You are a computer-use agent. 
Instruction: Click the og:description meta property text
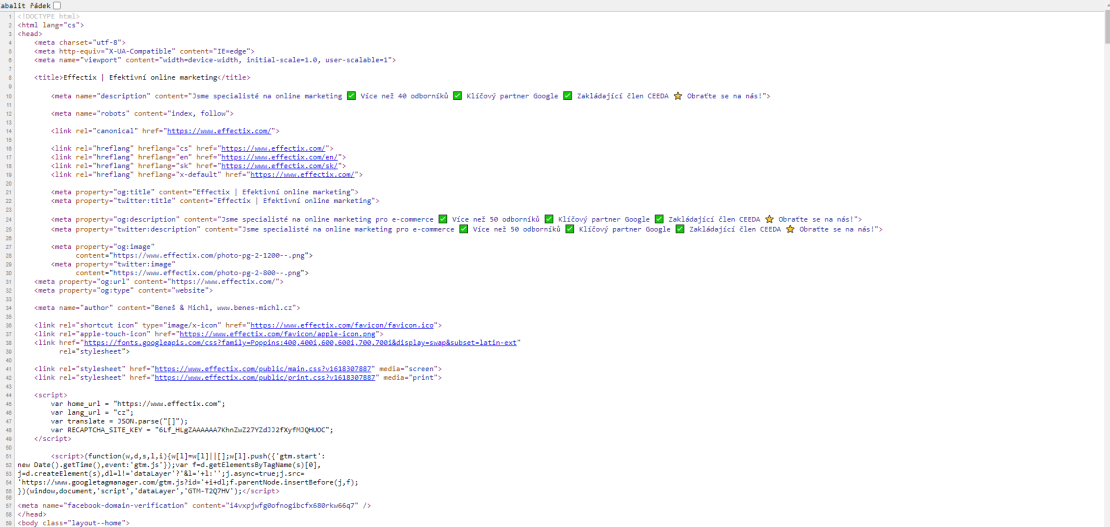pos(456,219)
